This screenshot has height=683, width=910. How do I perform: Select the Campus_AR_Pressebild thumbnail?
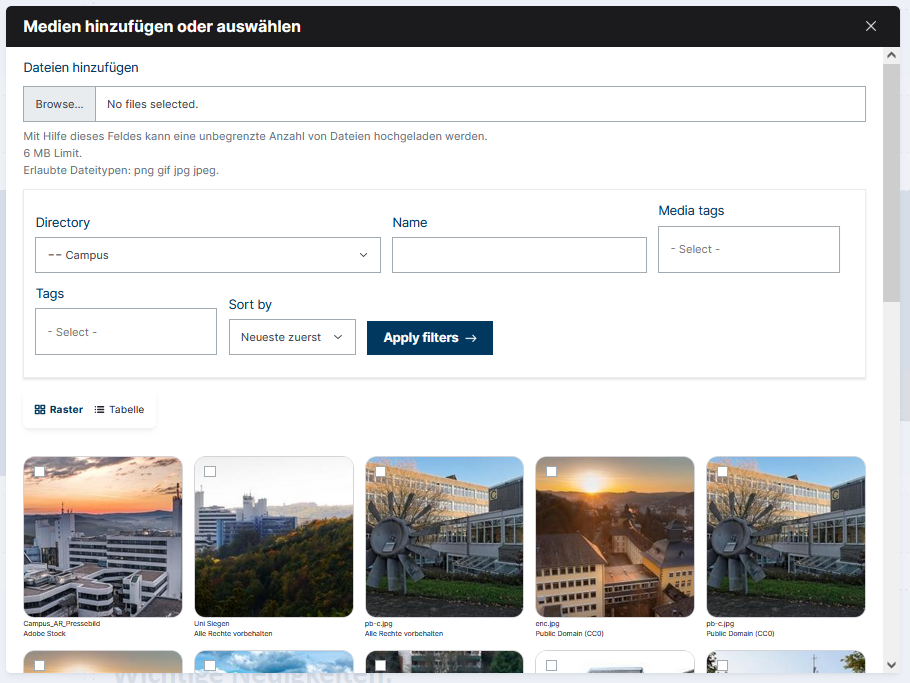103,545
